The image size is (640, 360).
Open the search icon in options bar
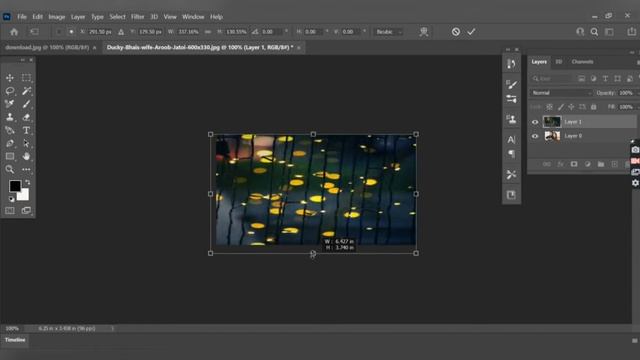594,32
